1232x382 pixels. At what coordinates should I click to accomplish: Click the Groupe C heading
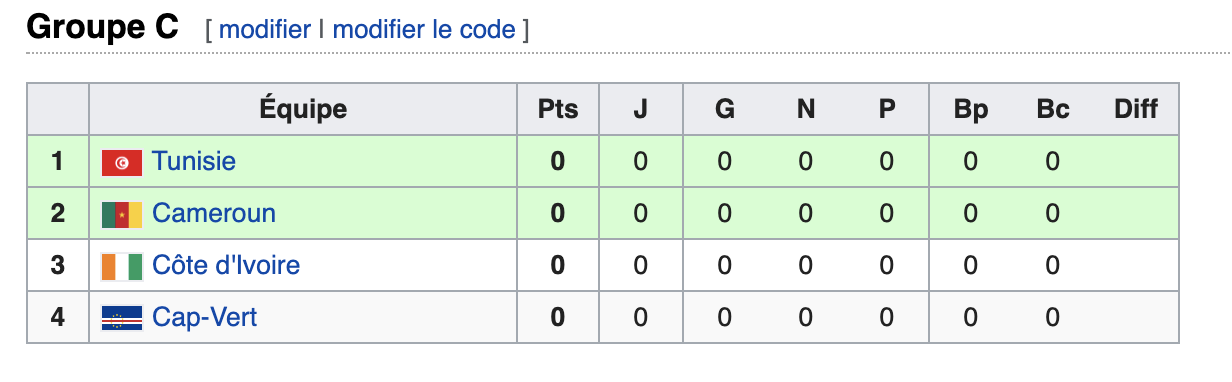pos(102,28)
